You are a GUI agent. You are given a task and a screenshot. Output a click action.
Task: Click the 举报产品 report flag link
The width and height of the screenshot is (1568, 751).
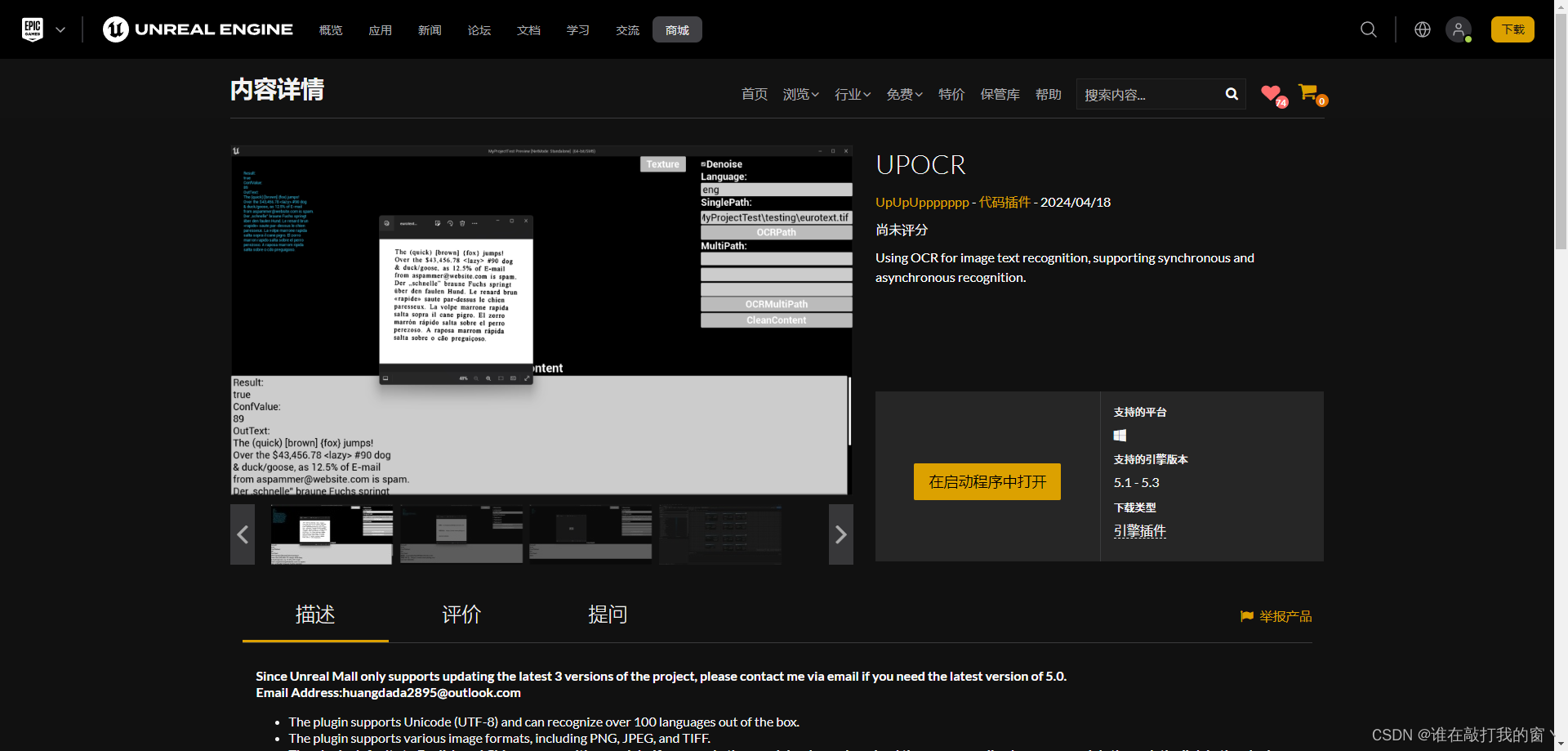coord(1276,616)
